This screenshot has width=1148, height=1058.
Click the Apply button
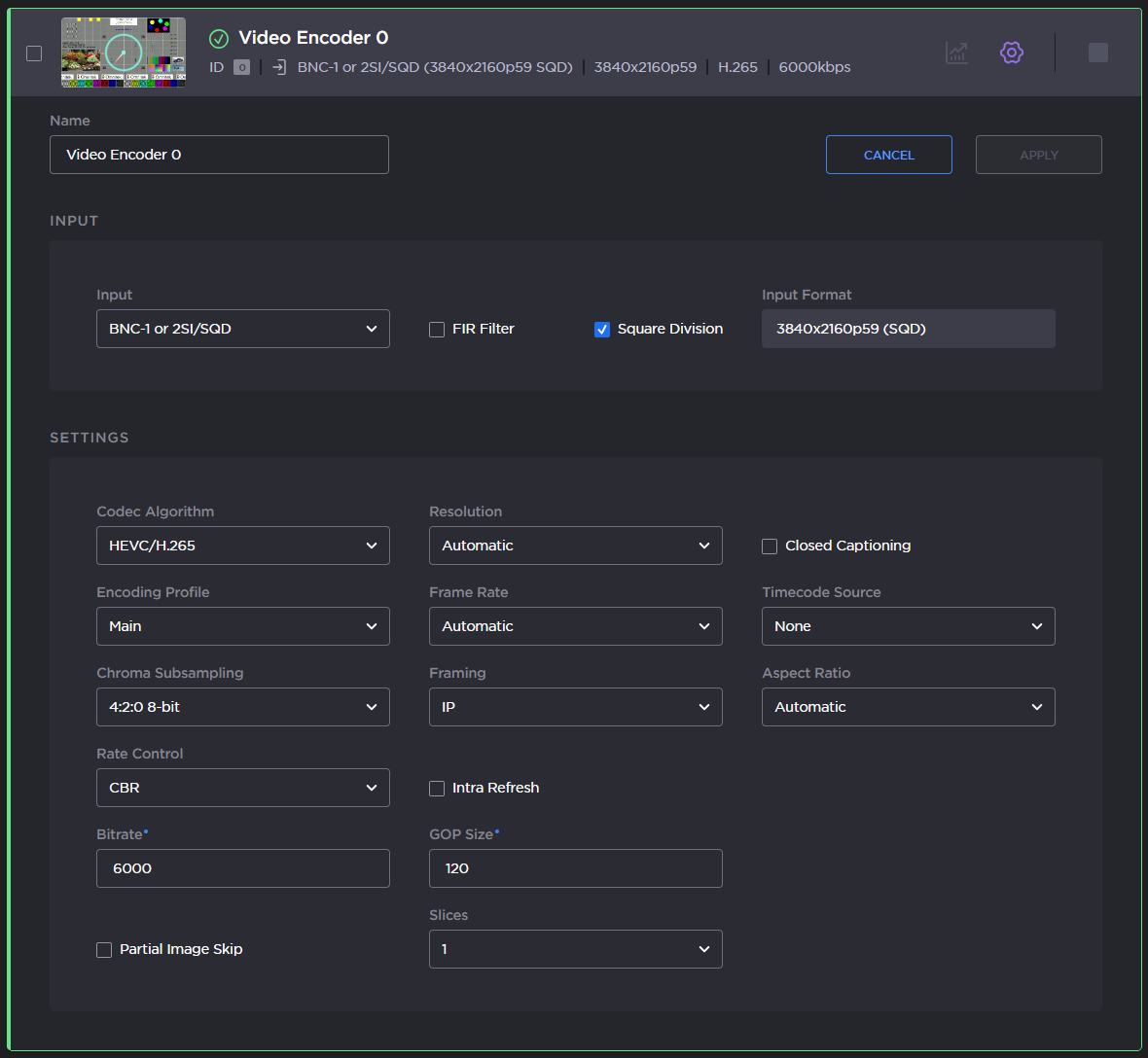(1038, 155)
